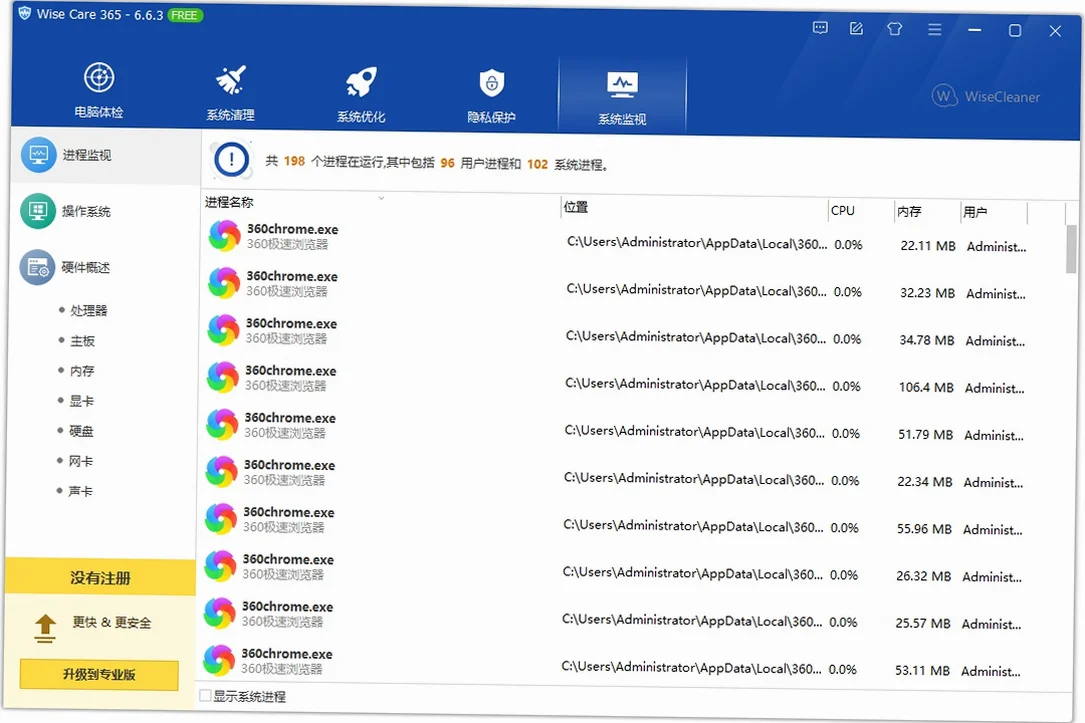
Task: Click the 22.11 MB memory value
Action: [x=928, y=246]
